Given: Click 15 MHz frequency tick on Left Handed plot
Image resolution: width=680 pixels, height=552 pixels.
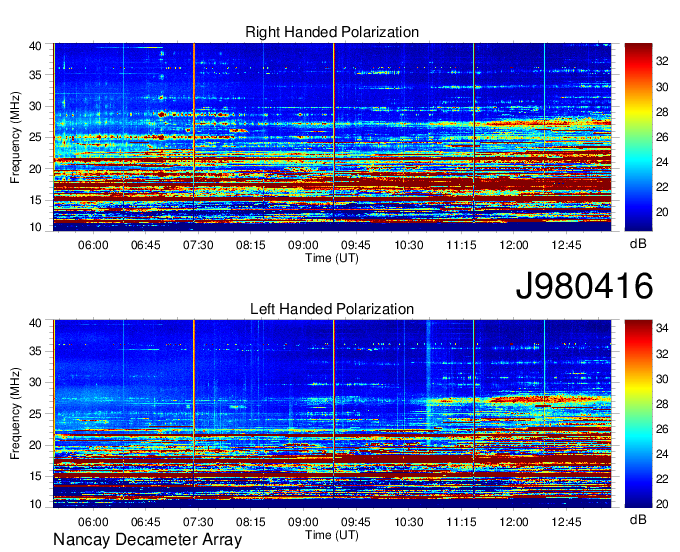Looking at the screenshot, I should click(35, 476).
